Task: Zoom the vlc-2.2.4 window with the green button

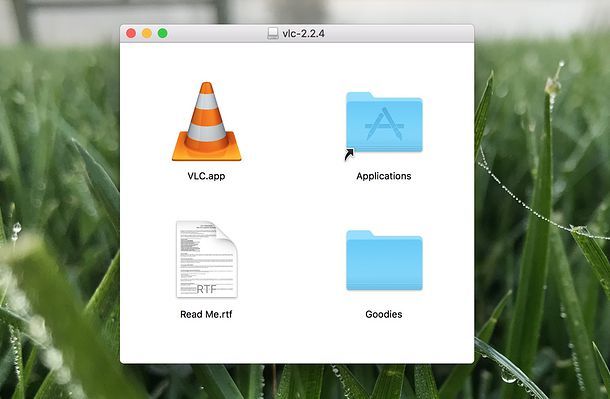Action: 163,33
